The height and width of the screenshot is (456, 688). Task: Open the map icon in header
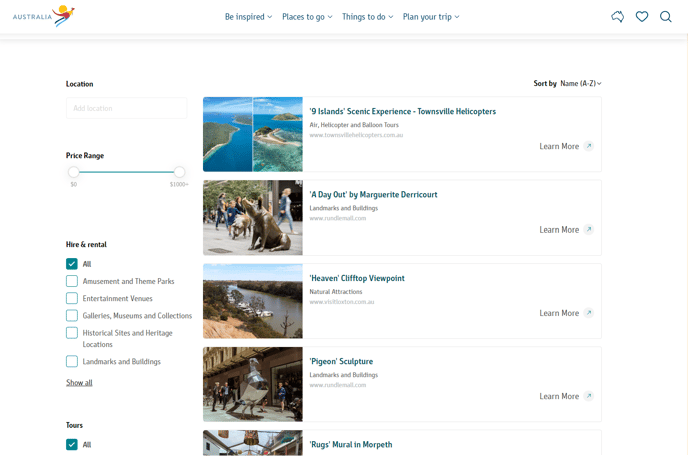(618, 17)
